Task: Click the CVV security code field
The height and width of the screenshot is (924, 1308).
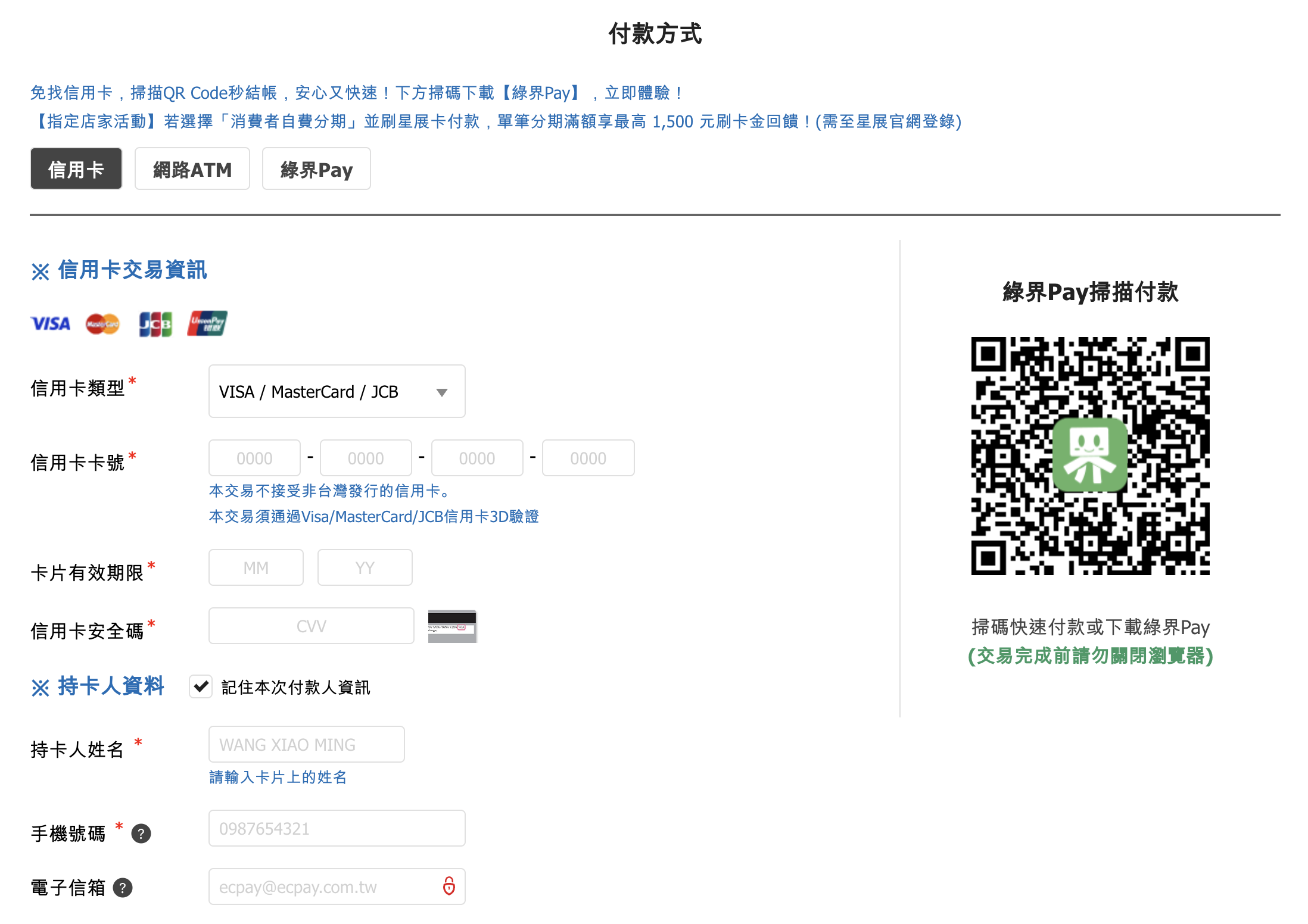Action: (312, 626)
